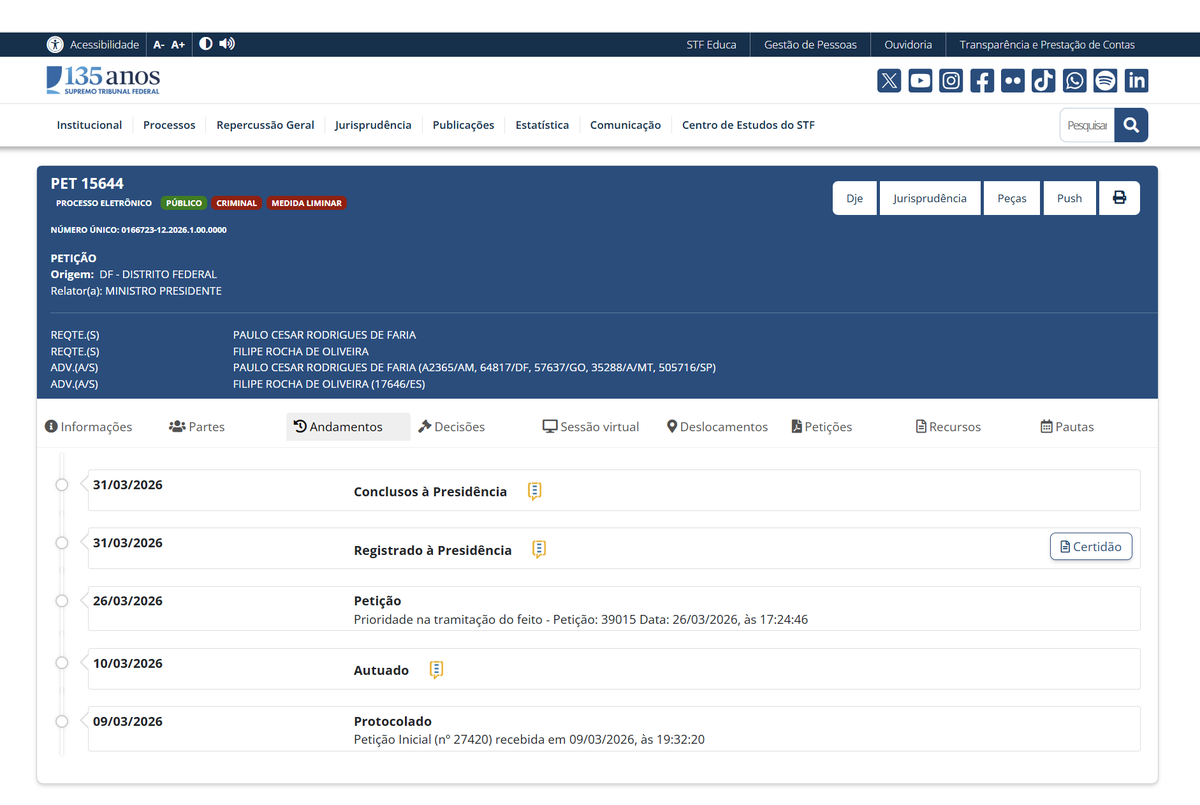Click the Acessibilidade label in top bar
Viewport: 1200px width, 805px height.
pyautogui.click(x=104, y=45)
